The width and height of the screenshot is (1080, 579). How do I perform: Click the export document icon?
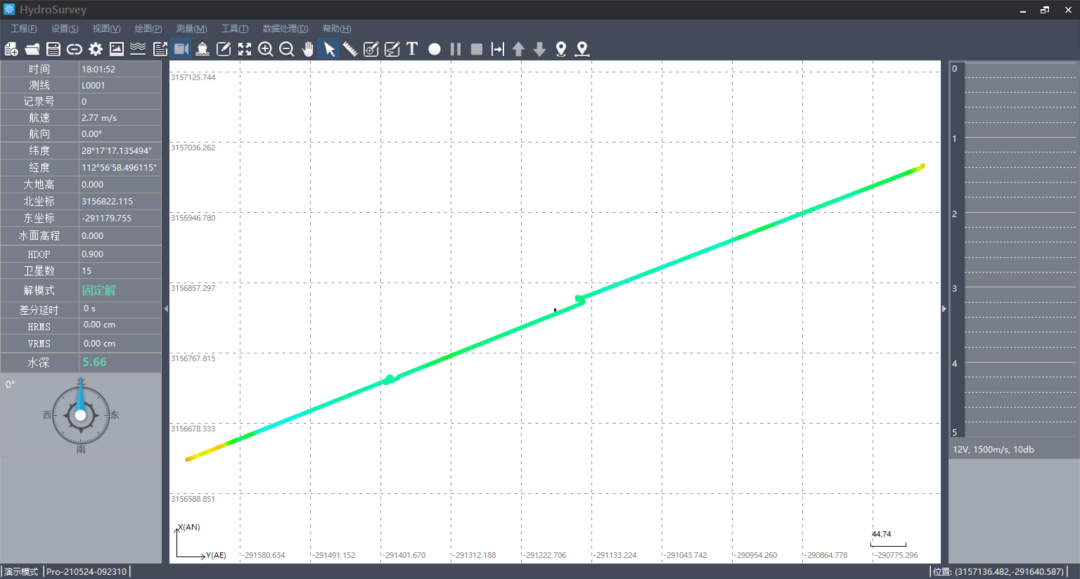(160, 49)
